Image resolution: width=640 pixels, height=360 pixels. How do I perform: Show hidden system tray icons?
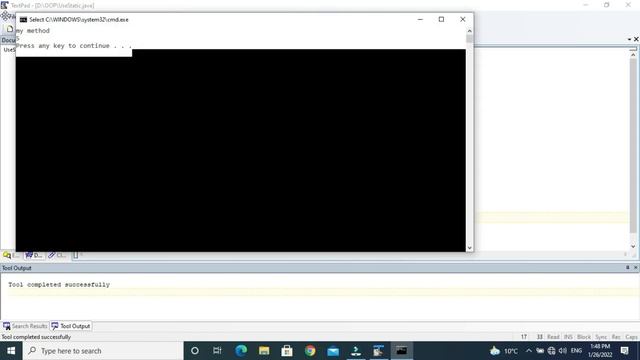[529, 351]
